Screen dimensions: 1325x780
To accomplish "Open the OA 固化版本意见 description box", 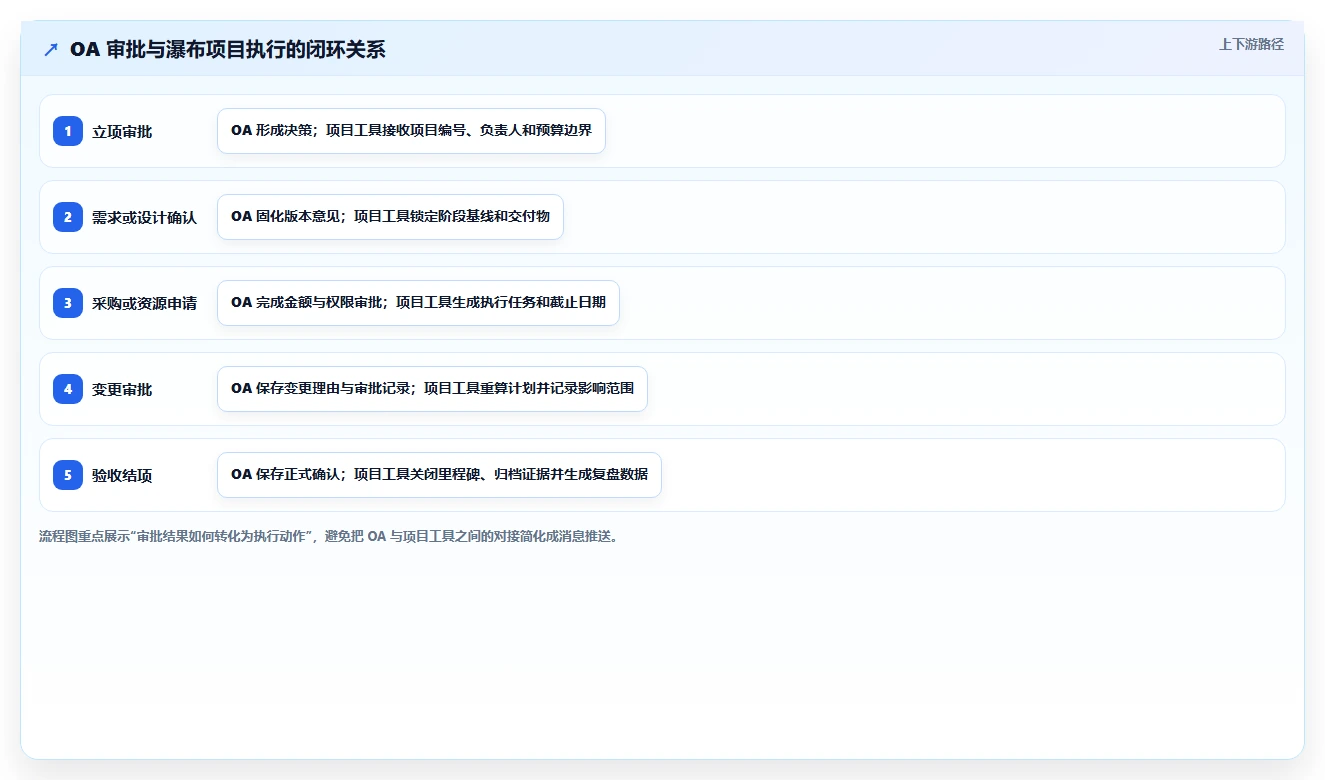I will coord(390,217).
